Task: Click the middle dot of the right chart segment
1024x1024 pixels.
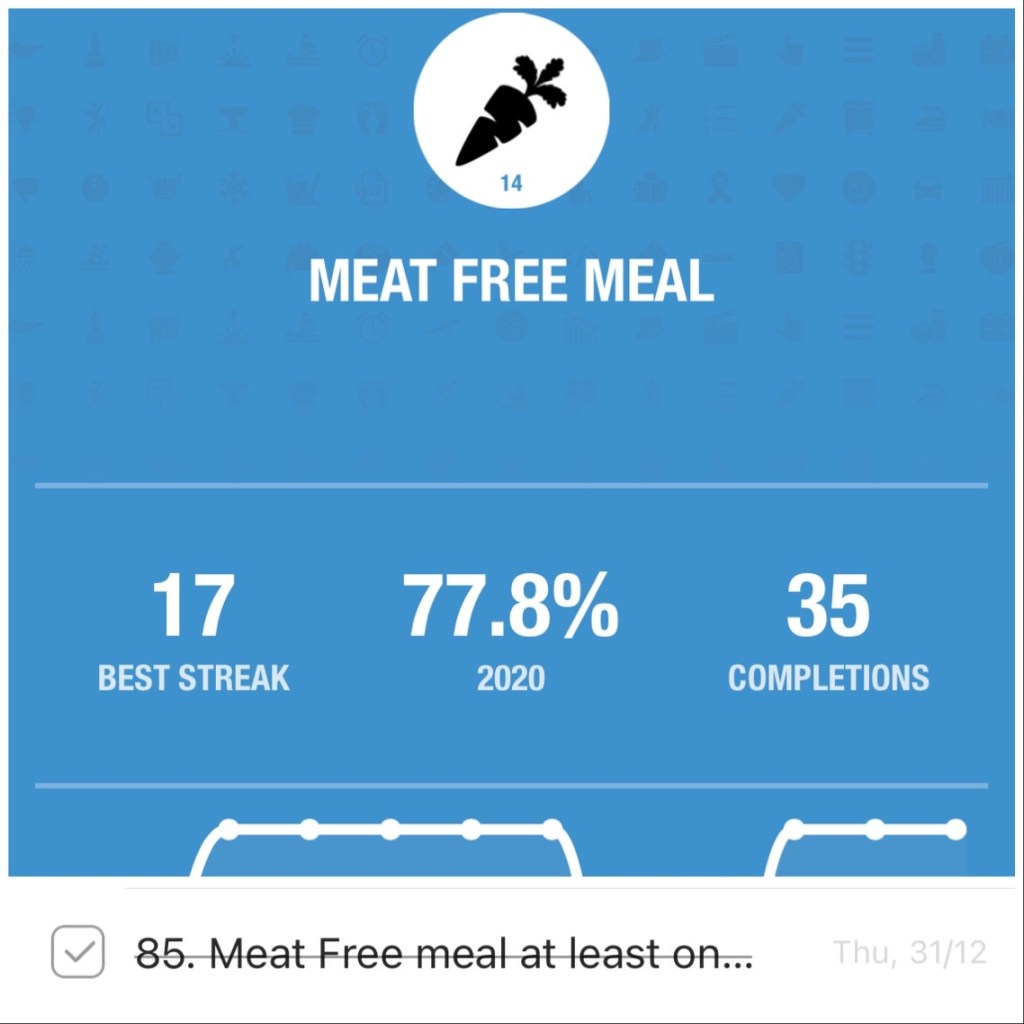Action: click(875, 829)
